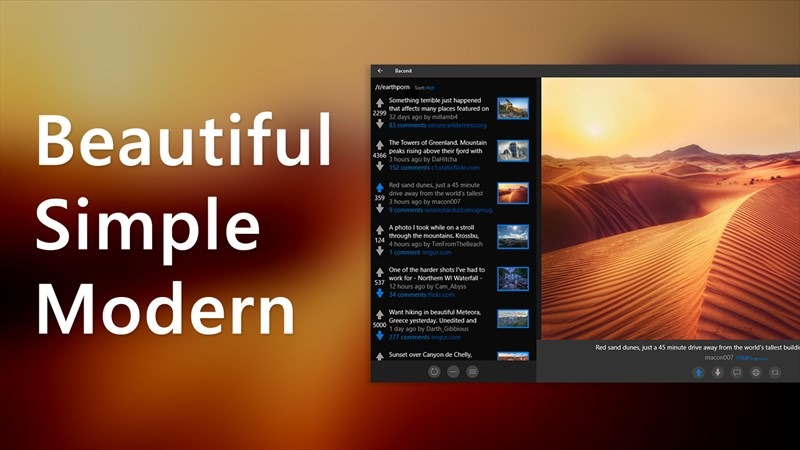Viewport: 800px width, 450px height.
Task: Click the '12 hours ago by Cam_Abyss' byline
Action: click(427, 286)
